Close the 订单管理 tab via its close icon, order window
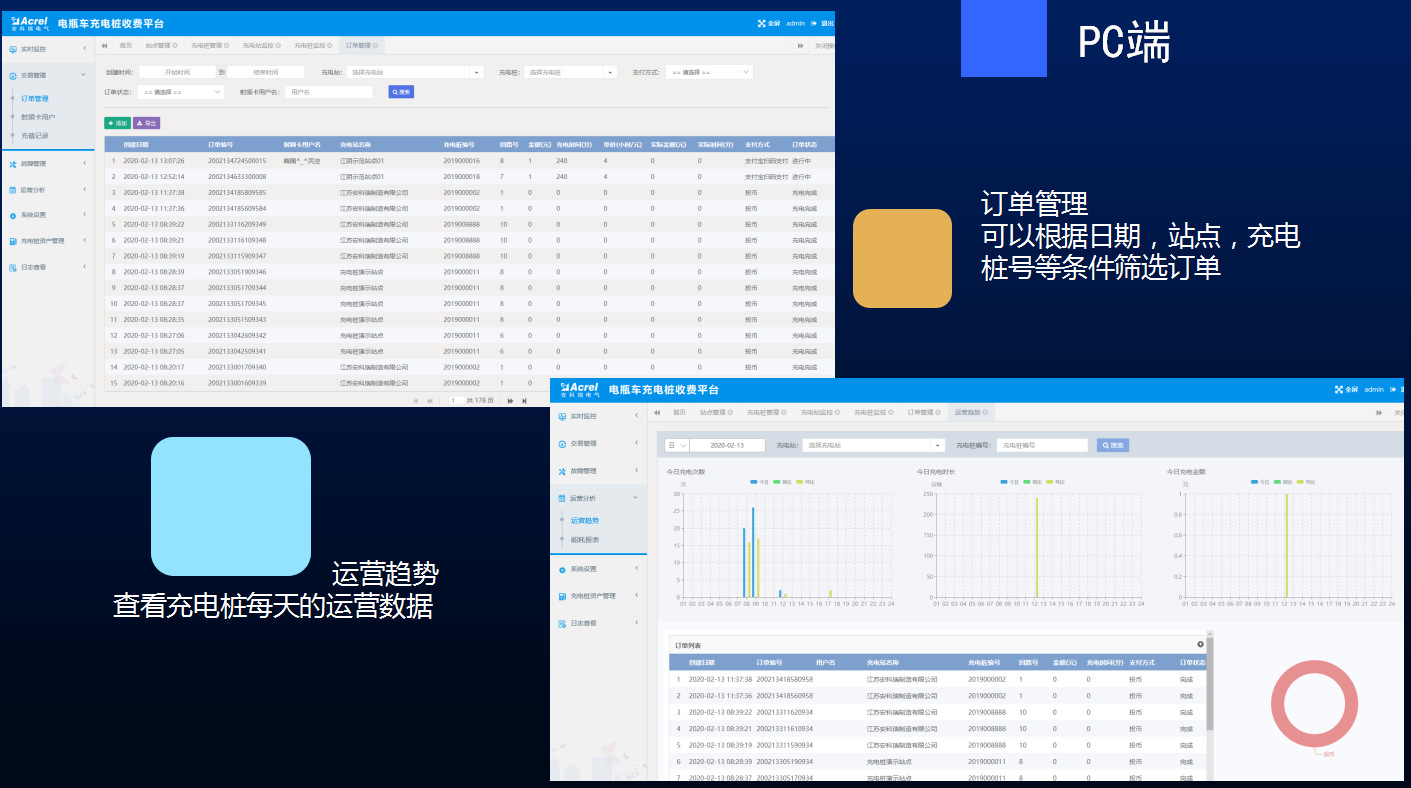The height and width of the screenshot is (788, 1411). tap(376, 45)
